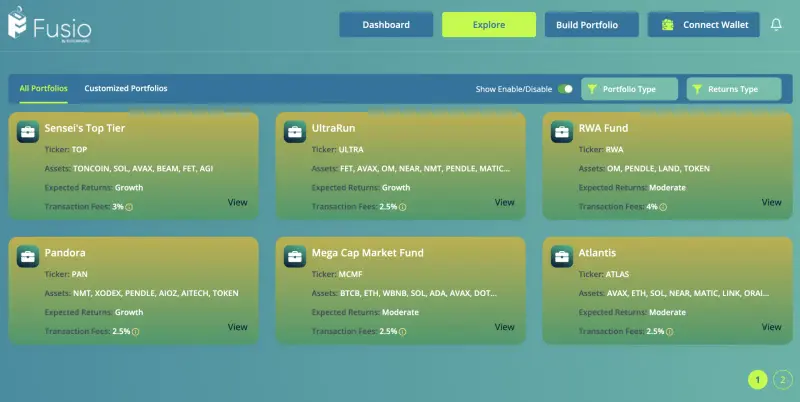Open the Returns Type filter dropdown

pos(733,89)
